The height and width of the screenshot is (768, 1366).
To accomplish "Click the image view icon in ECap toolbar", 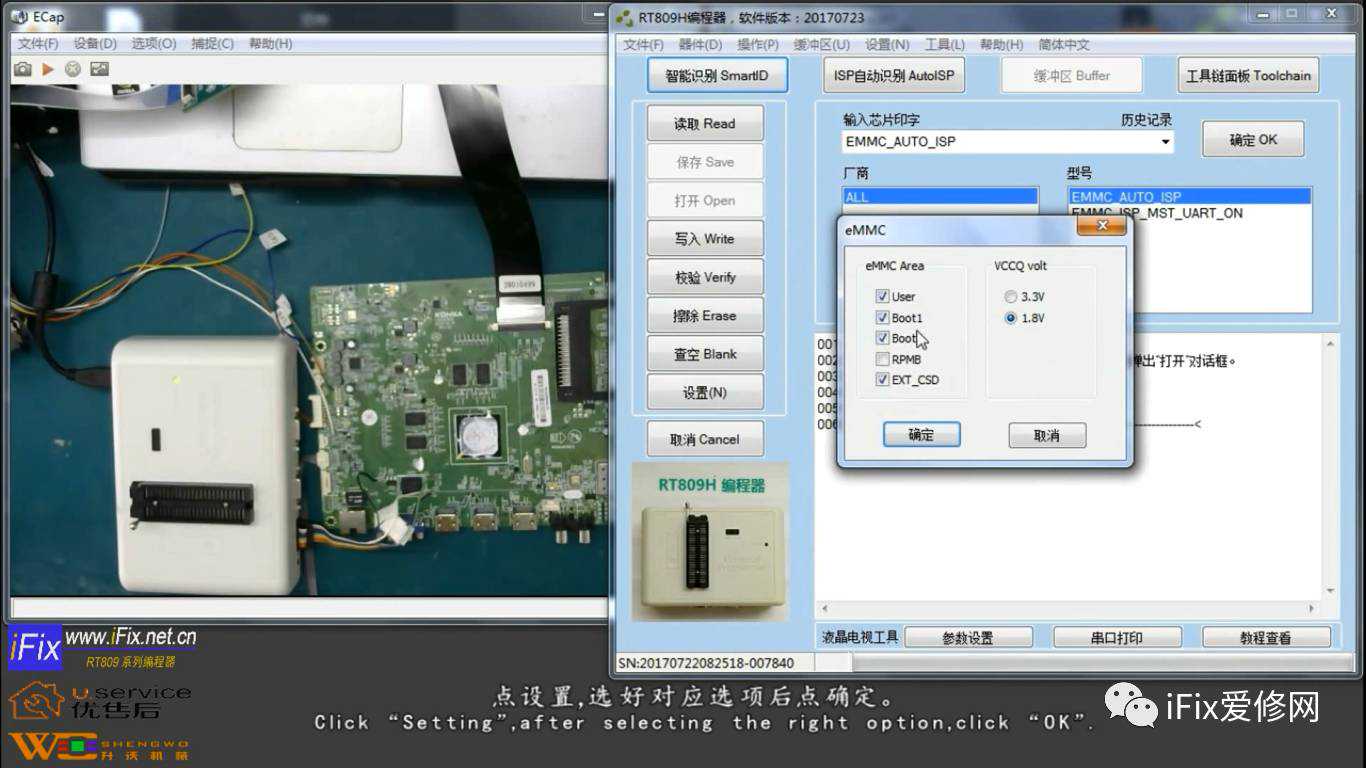I will click(x=99, y=69).
